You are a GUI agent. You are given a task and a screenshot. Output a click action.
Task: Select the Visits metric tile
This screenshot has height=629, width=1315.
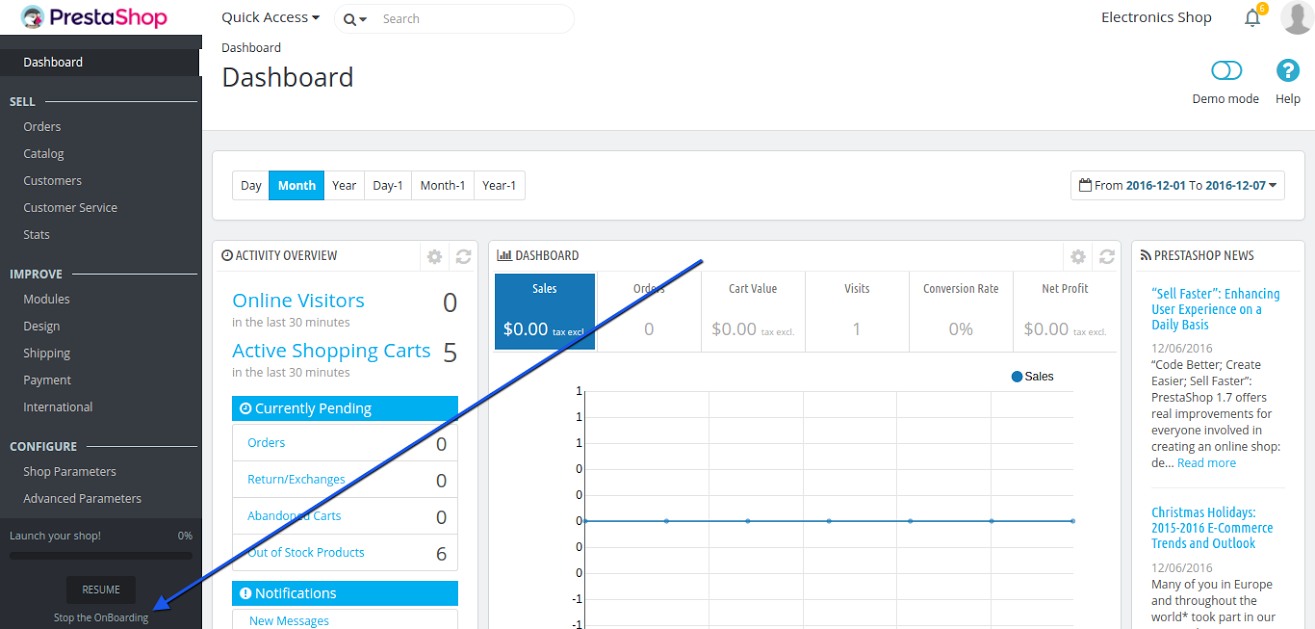[857, 312]
